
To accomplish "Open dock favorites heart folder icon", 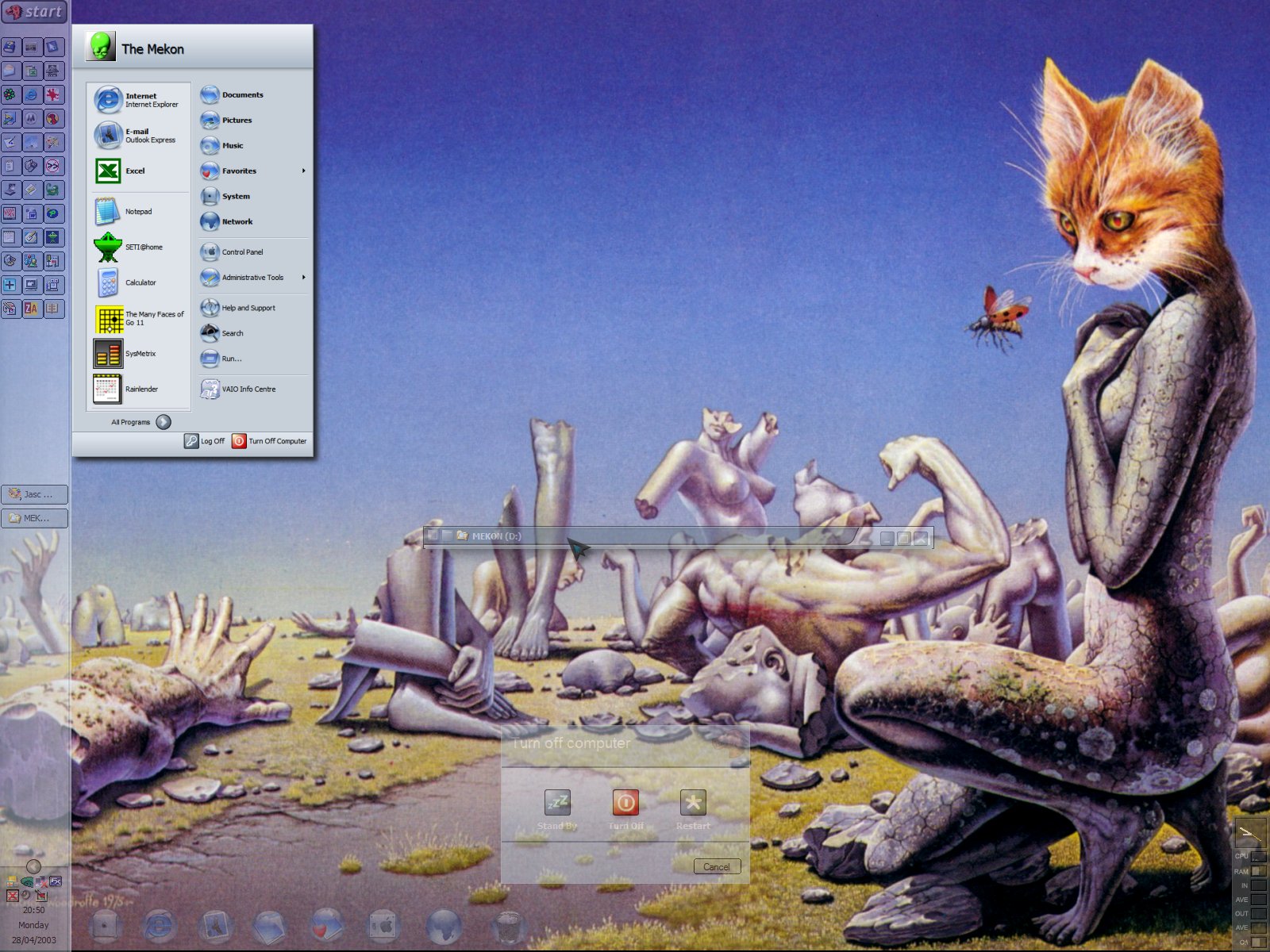I will [x=326, y=926].
